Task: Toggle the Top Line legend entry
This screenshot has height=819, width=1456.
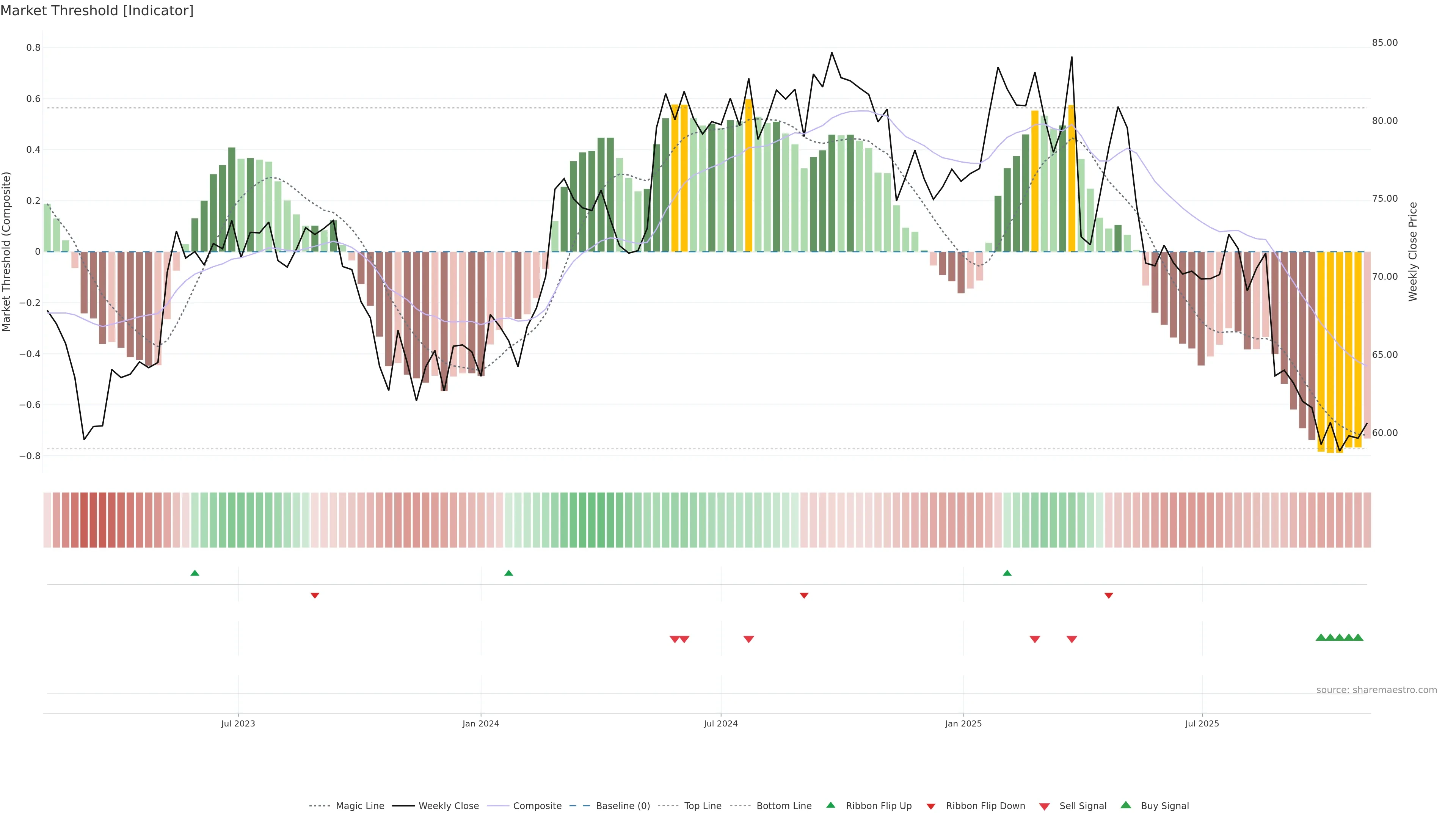Action: coord(703,806)
